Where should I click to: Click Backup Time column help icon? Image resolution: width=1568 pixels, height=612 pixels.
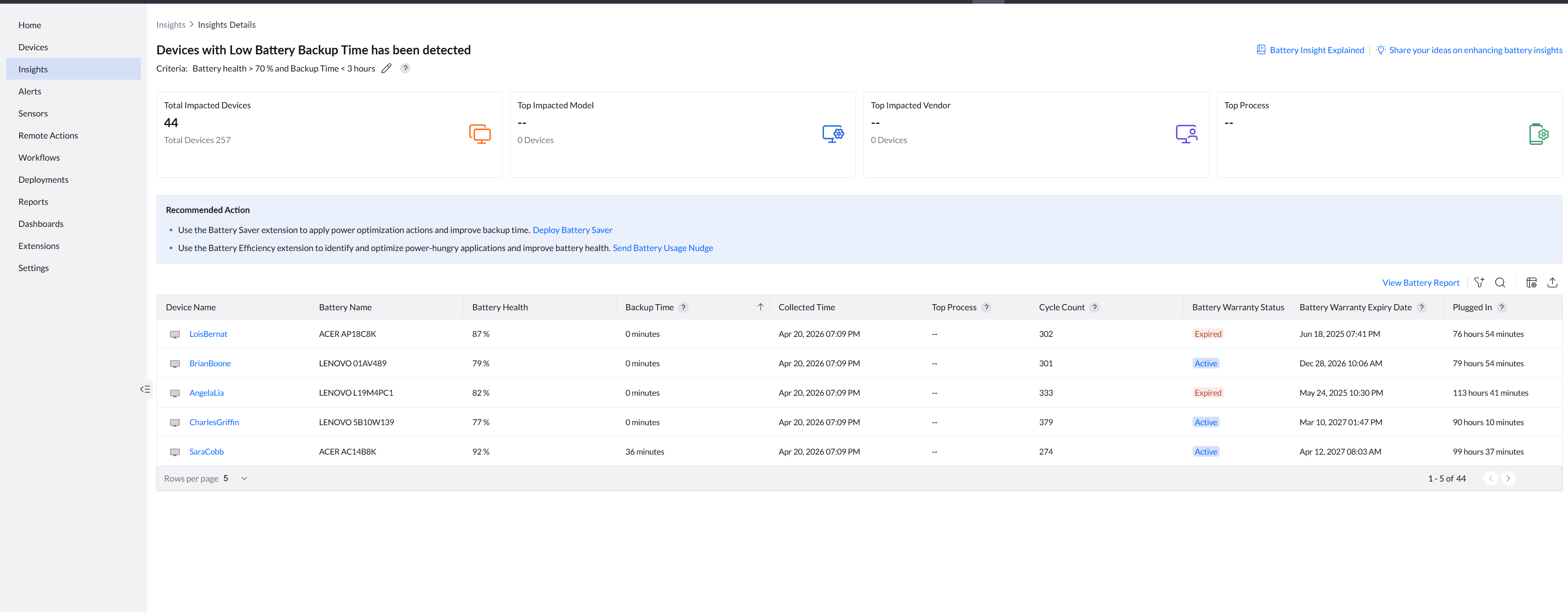click(683, 307)
